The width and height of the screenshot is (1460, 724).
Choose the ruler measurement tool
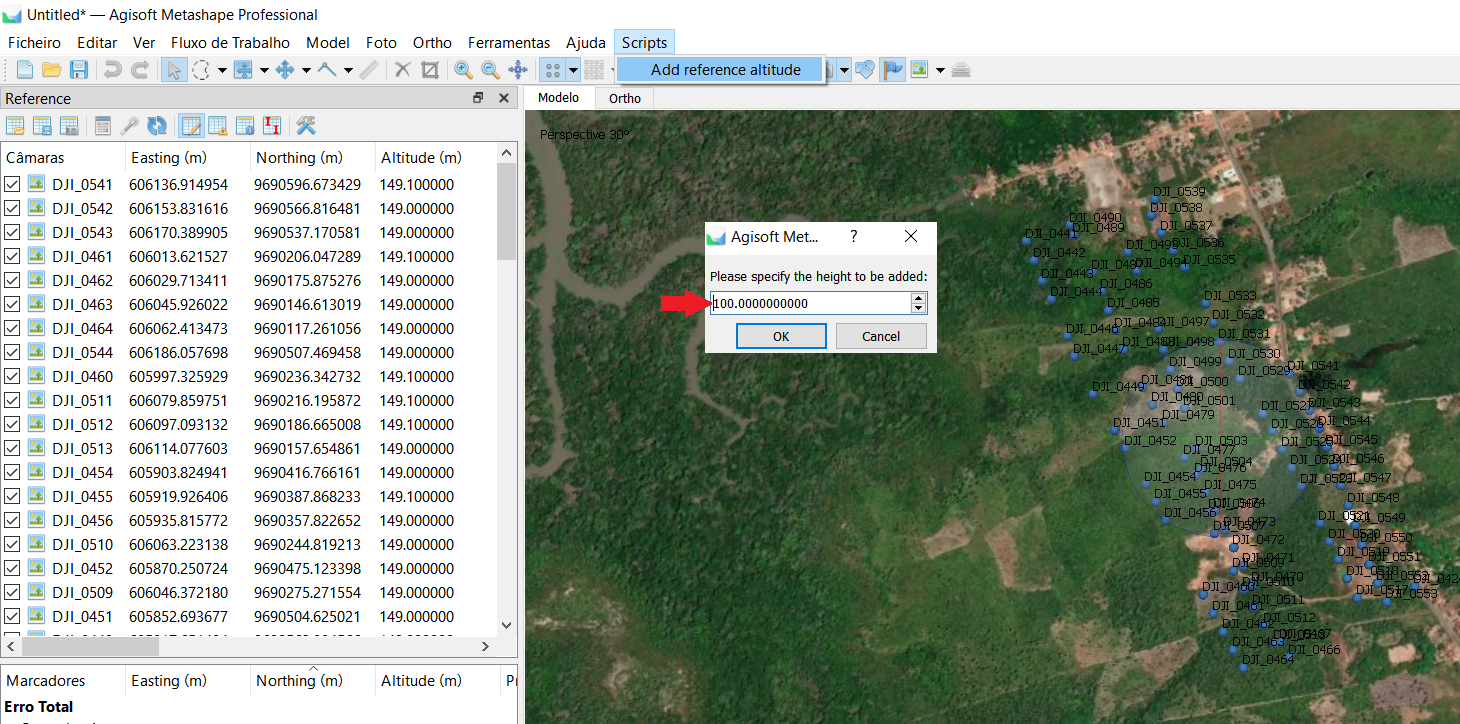369,70
